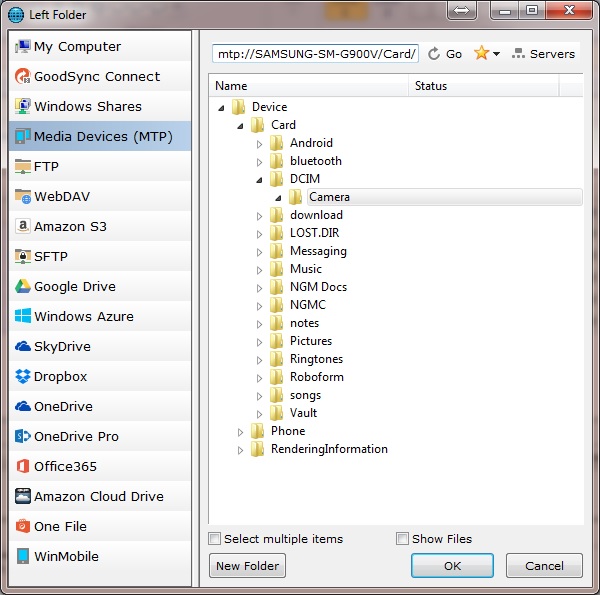This screenshot has width=600, height=595.
Task: Switch to Google Drive storage type
Action: [x=100, y=286]
